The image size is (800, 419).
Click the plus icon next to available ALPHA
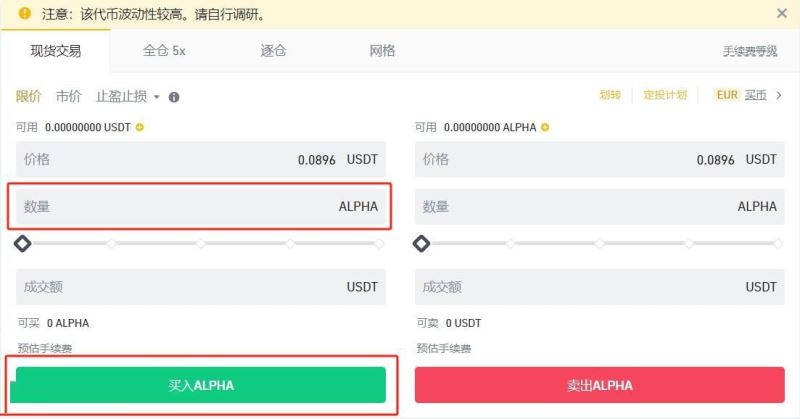(x=545, y=127)
